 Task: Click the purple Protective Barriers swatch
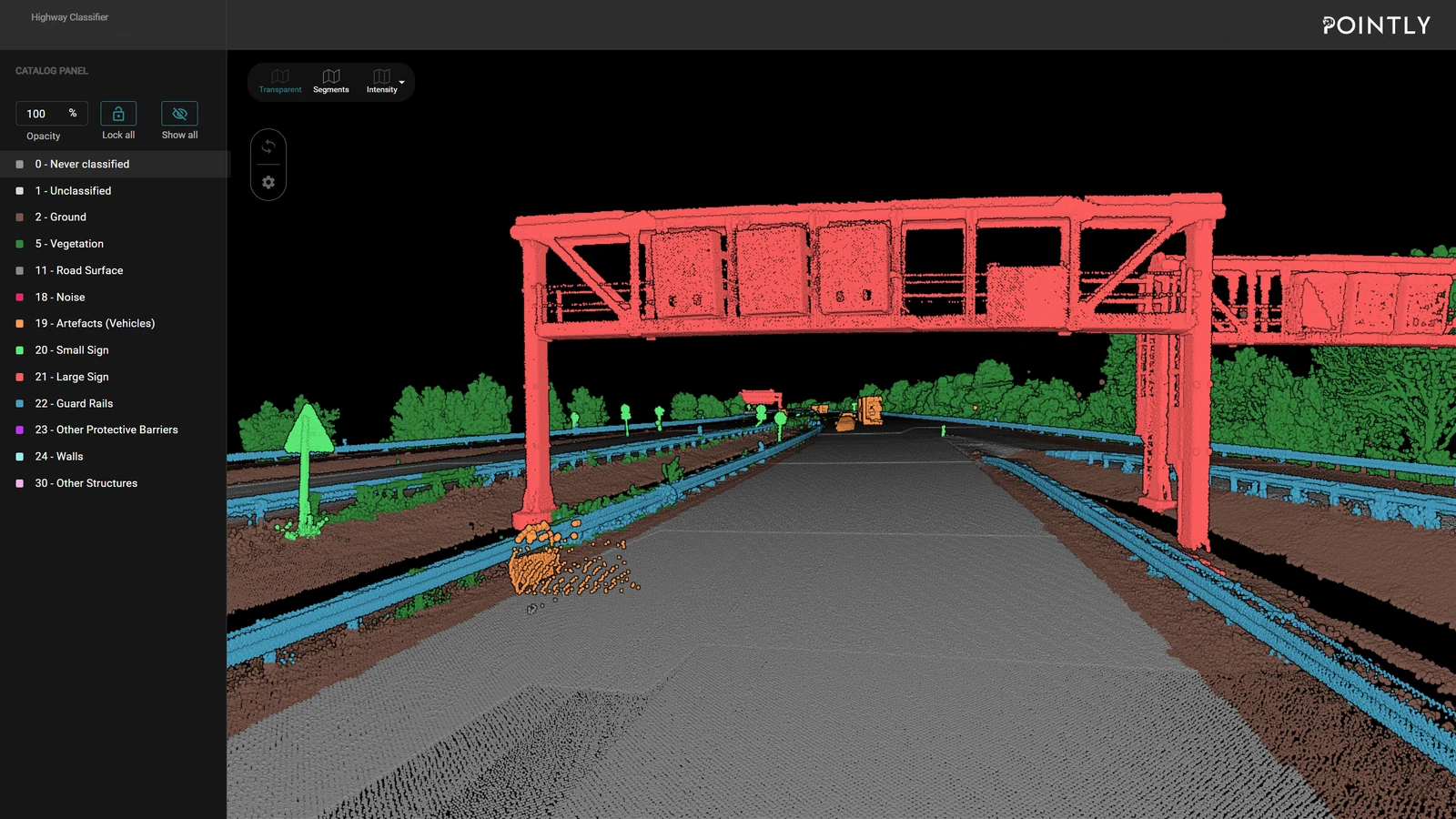[x=20, y=430]
